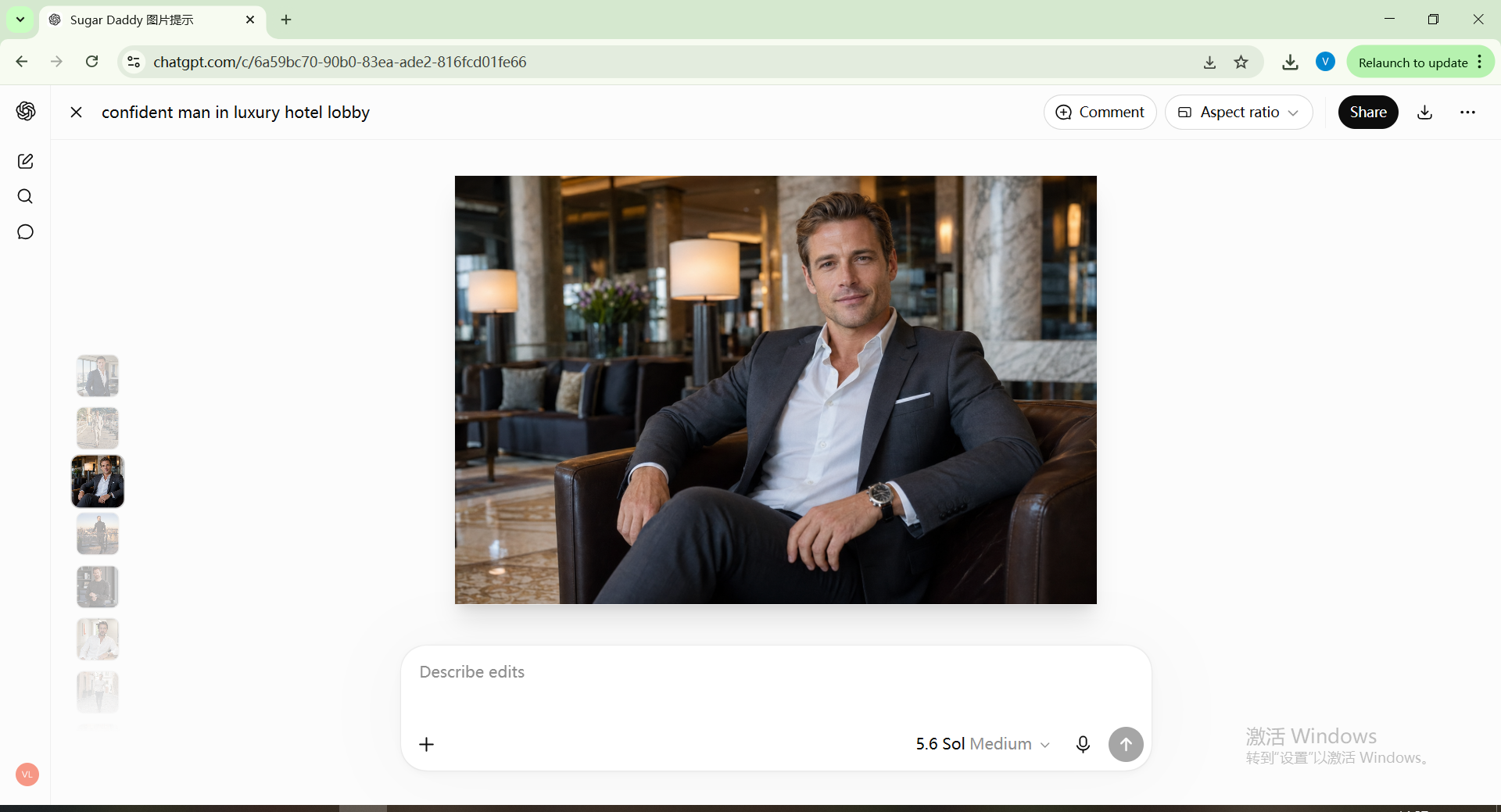Open the chats bubble icon in sidebar

click(26, 232)
